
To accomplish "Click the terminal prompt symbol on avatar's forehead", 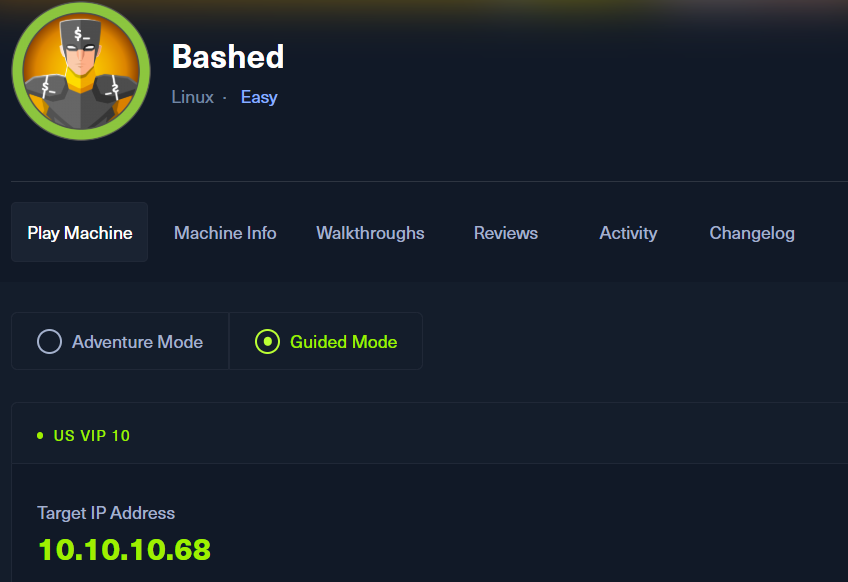I will pyautogui.click(x=81, y=33).
